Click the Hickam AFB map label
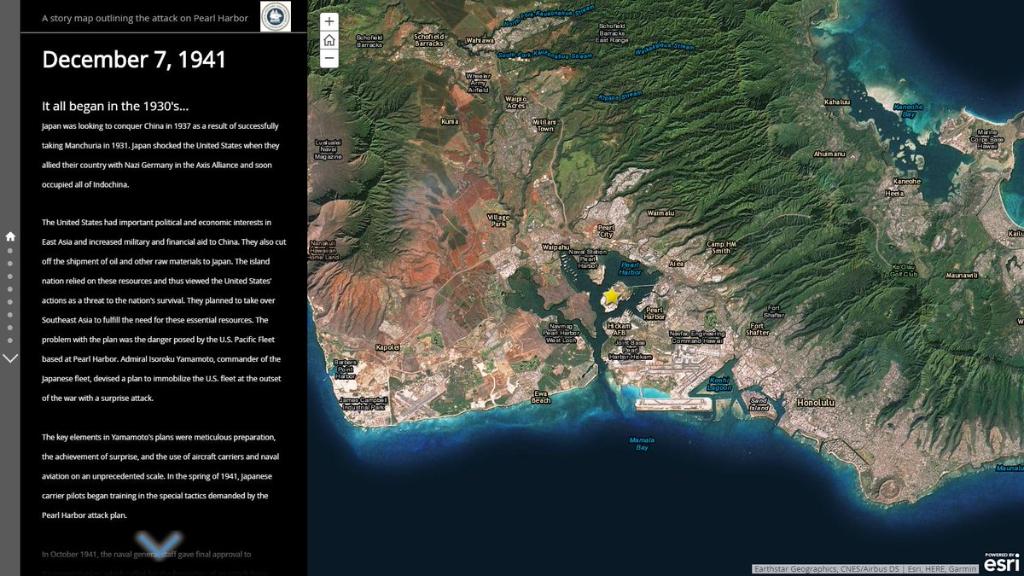1024x576 pixels. [x=618, y=329]
